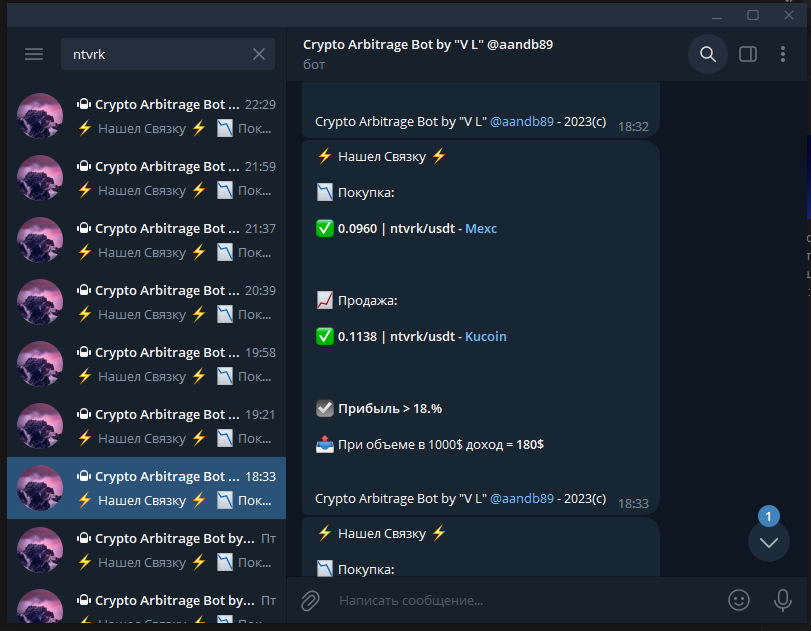Screen dimensions: 811x631
Task: Clear the ntvrk search query
Action: [259, 54]
